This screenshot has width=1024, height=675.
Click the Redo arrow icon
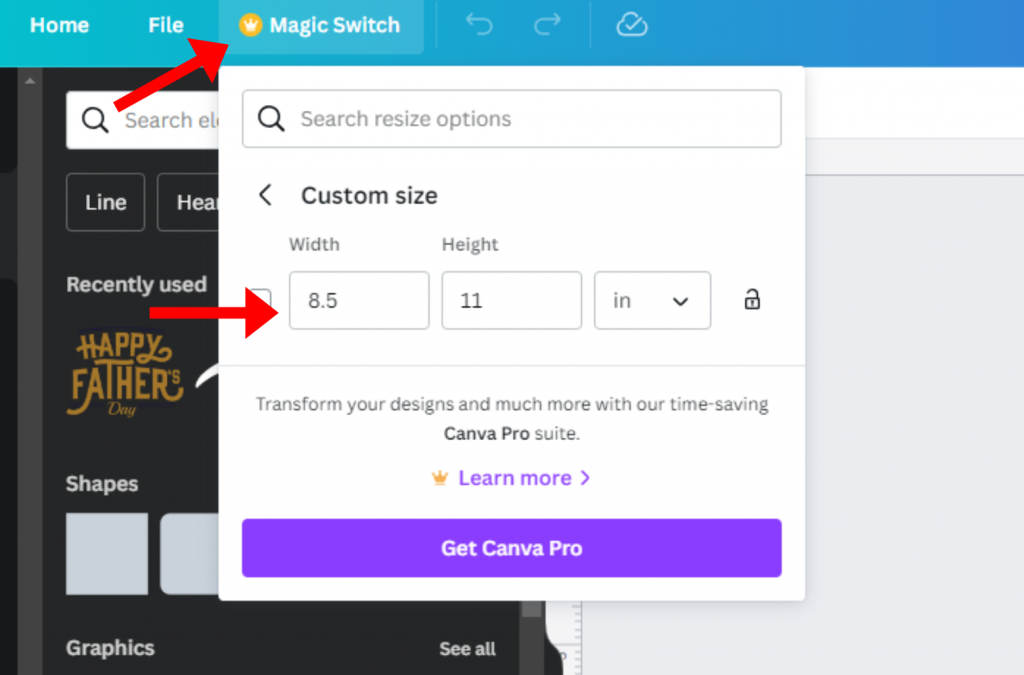[547, 25]
